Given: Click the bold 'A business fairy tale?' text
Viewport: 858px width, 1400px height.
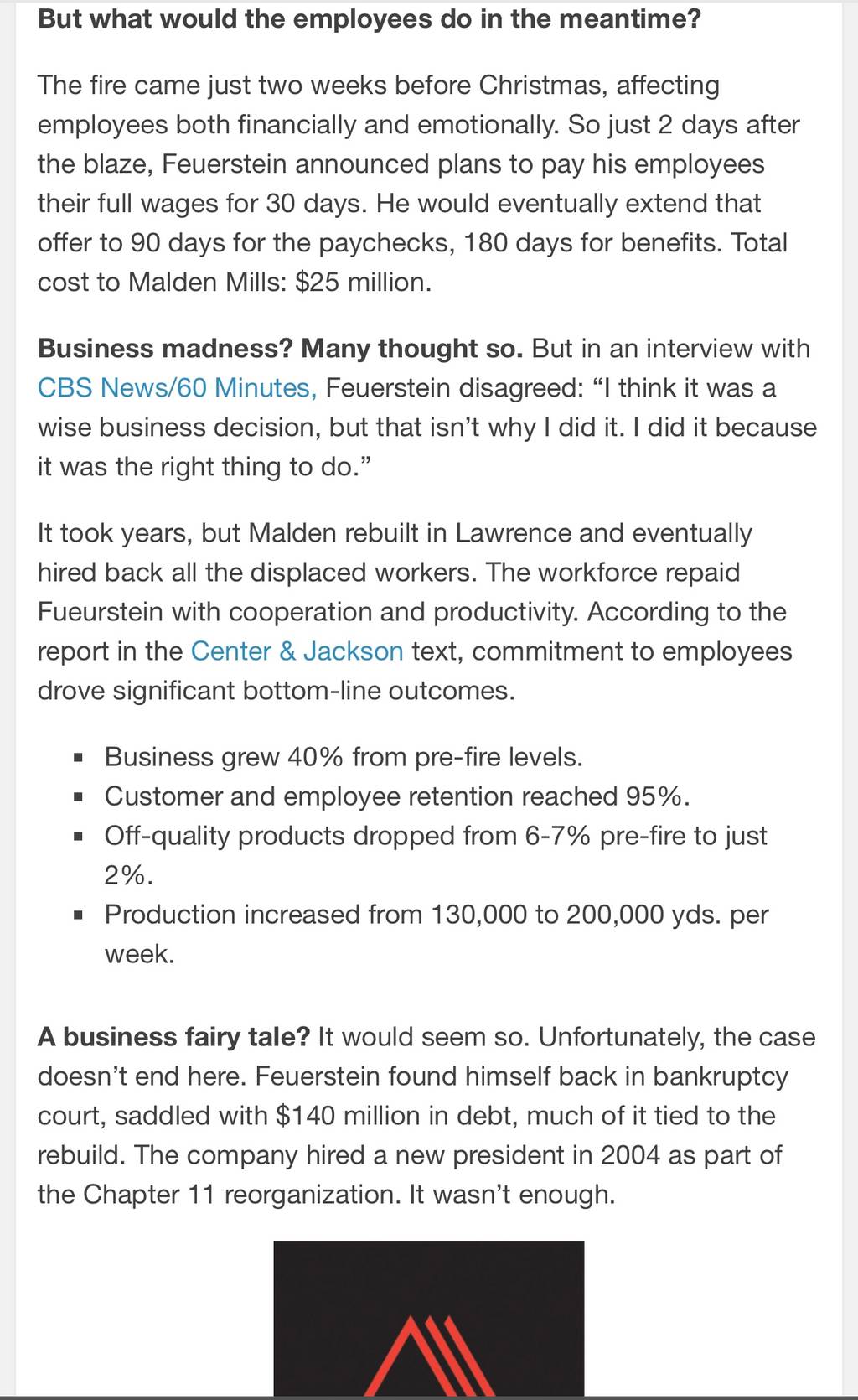Looking at the screenshot, I should pyautogui.click(x=174, y=1037).
